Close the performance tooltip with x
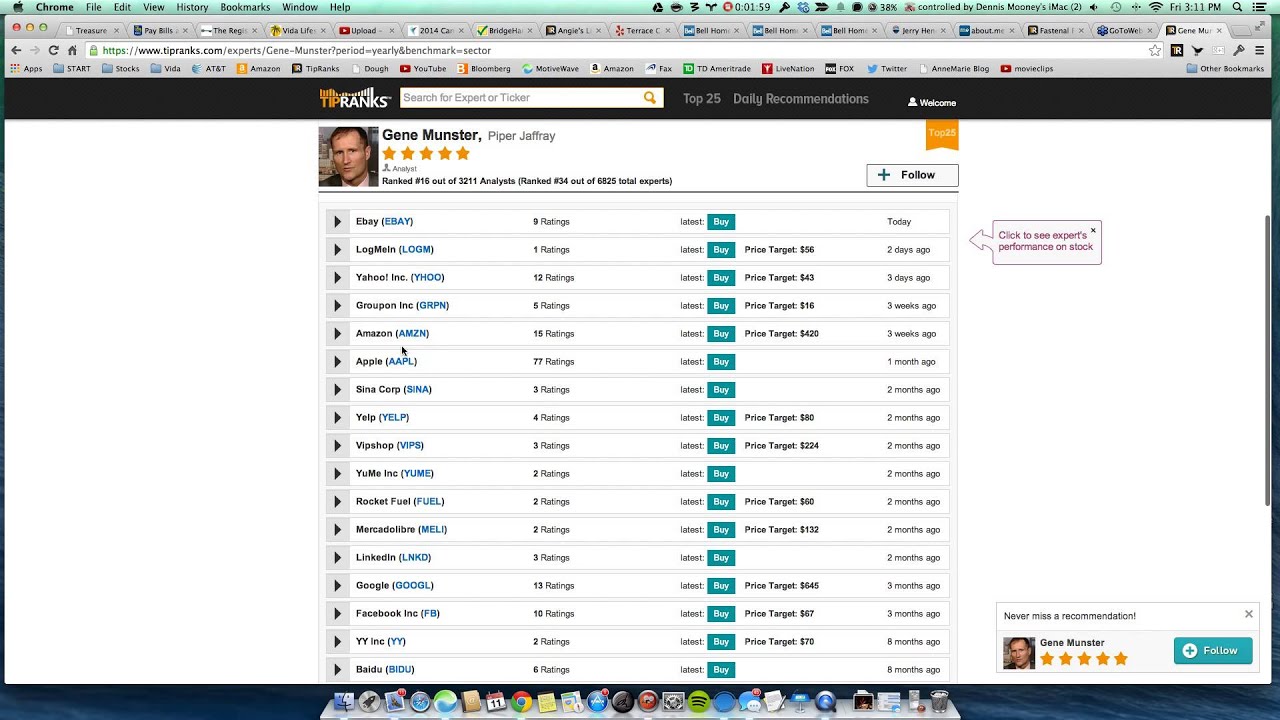 [x=1093, y=230]
